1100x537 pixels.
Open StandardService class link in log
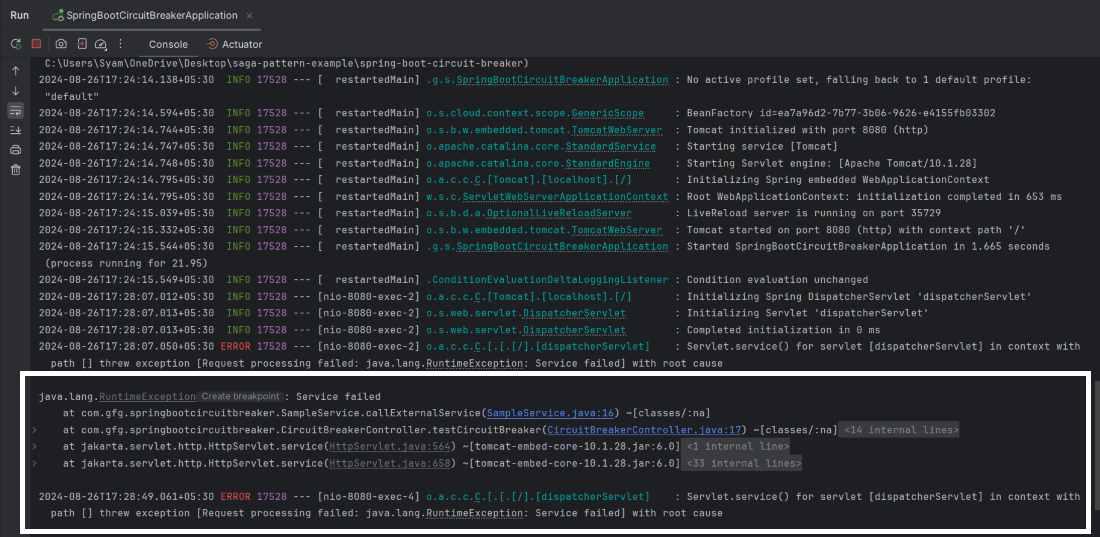610,147
